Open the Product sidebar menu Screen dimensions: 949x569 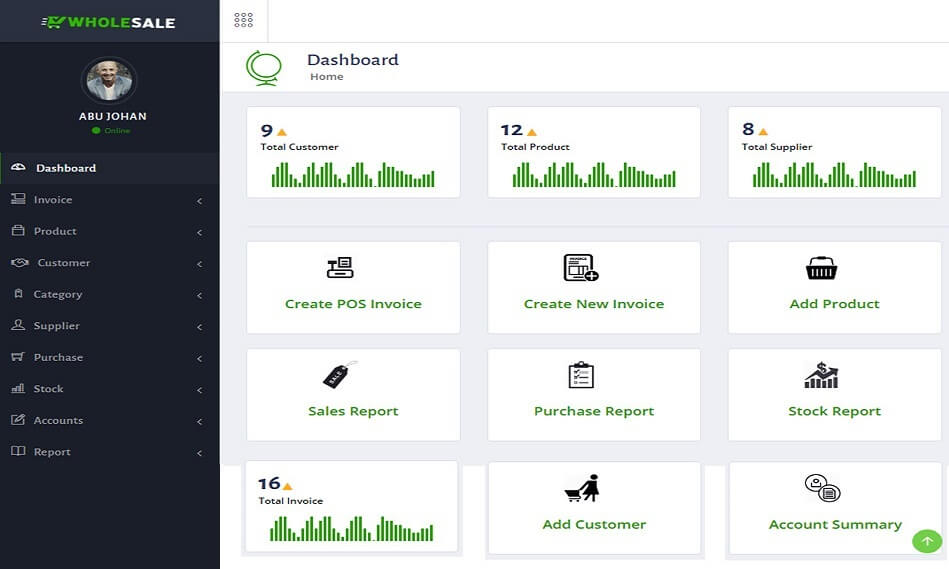click(x=110, y=231)
